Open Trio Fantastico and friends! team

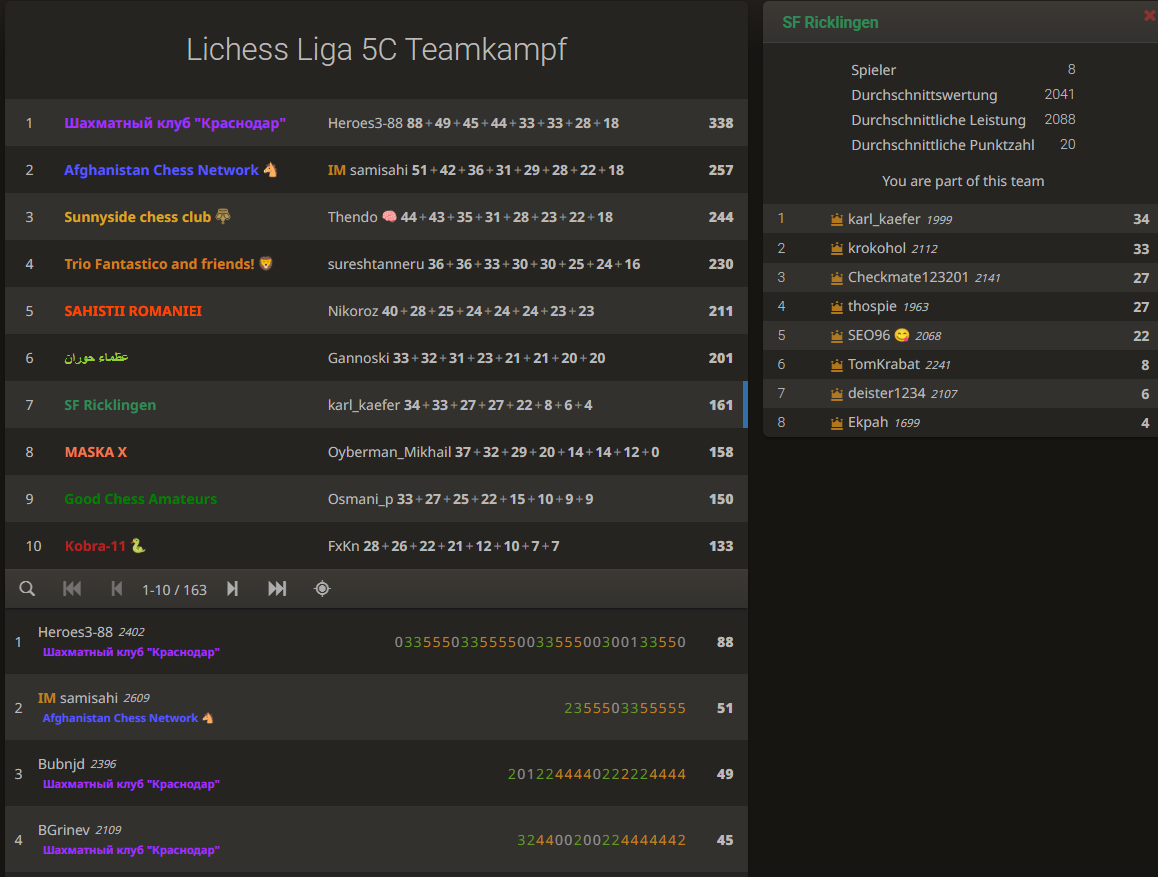160,264
